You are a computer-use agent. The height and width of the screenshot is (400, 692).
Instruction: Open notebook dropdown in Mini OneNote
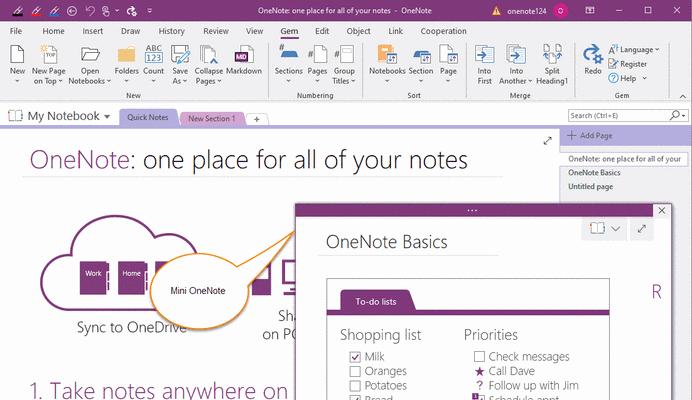click(x=615, y=229)
